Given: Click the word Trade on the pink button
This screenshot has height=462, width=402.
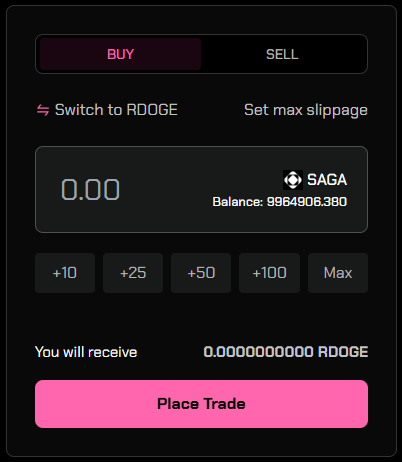Looking at the screenshot, I should [x=224, y=404].
